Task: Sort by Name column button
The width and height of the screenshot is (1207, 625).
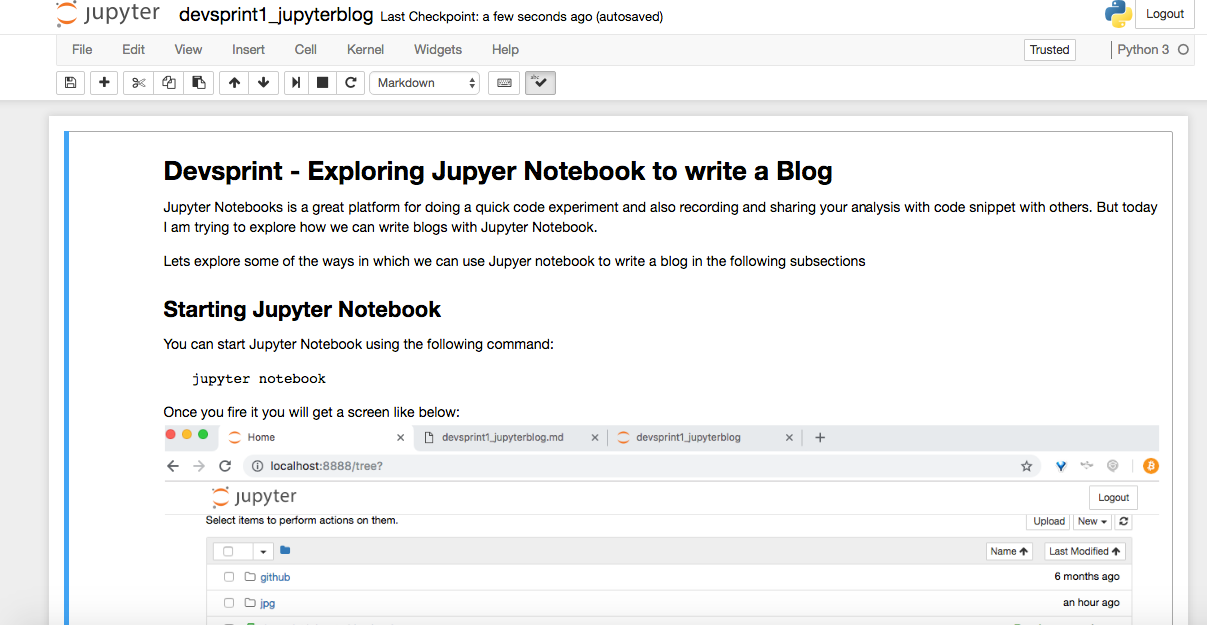Action: pyautogui.click(x=1009, y=551)
